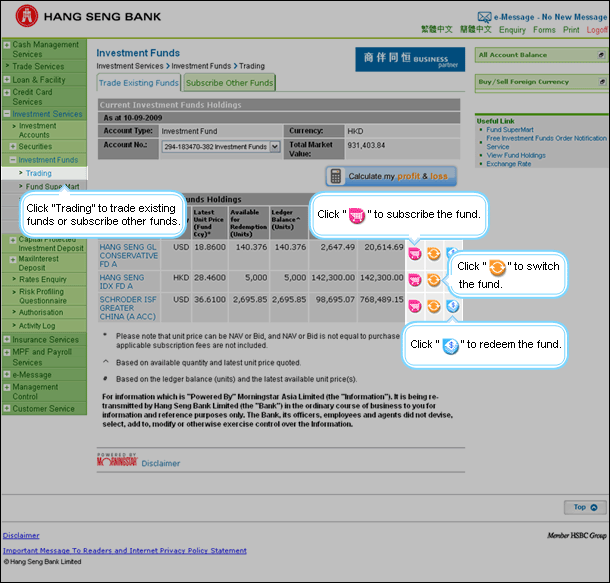Click Logoff link

coord(597,30)
